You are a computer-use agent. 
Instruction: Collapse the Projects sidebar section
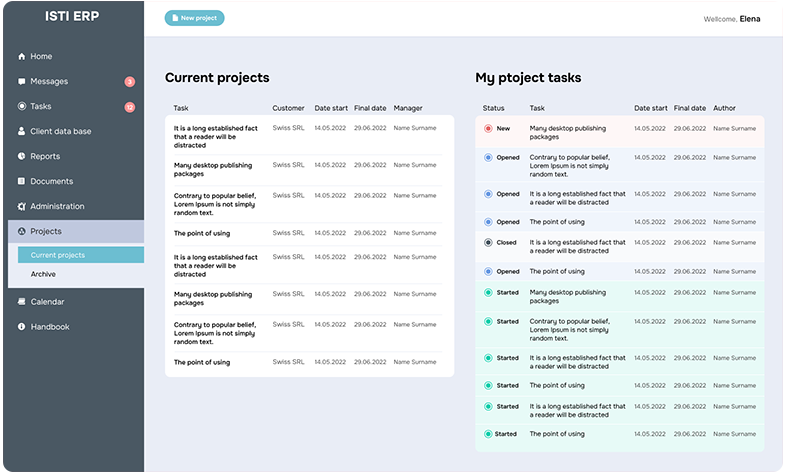pyautogui.click(x=76, y=232)
